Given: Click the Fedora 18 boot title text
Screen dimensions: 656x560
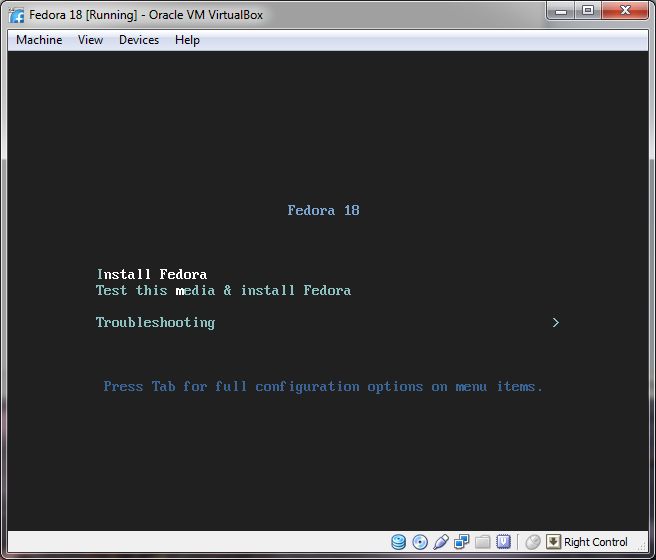Looking at the screenshot, I should pyautogui.click(x=323, y=210).
